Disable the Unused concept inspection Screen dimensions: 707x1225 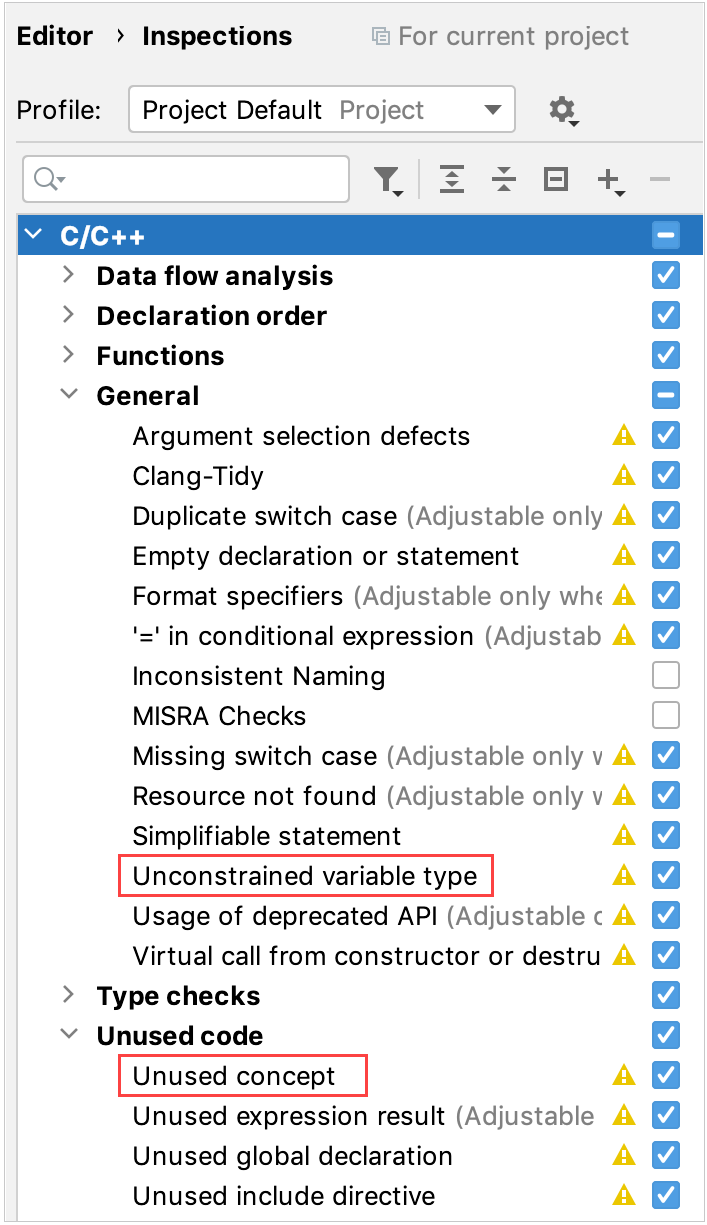pyautogui.click(x=665, y=1075)
